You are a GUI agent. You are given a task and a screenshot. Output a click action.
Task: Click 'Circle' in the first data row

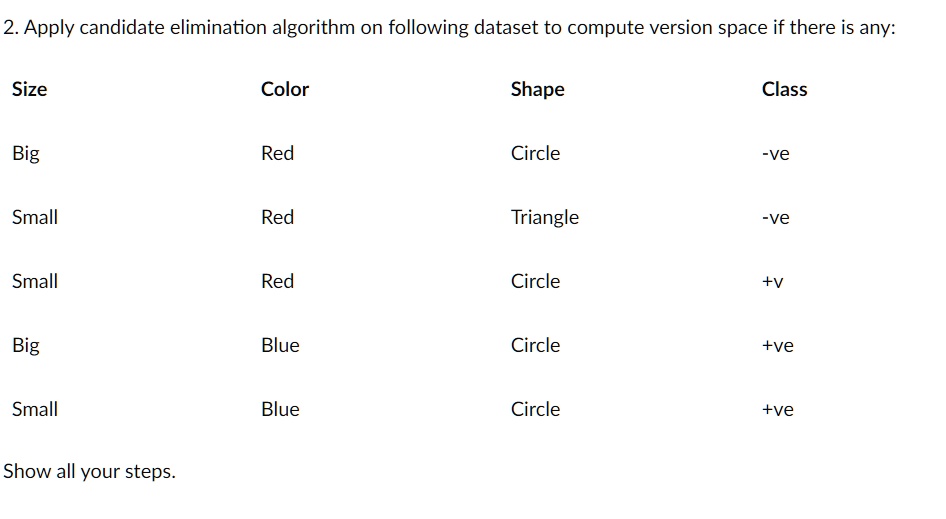(535, 153)
